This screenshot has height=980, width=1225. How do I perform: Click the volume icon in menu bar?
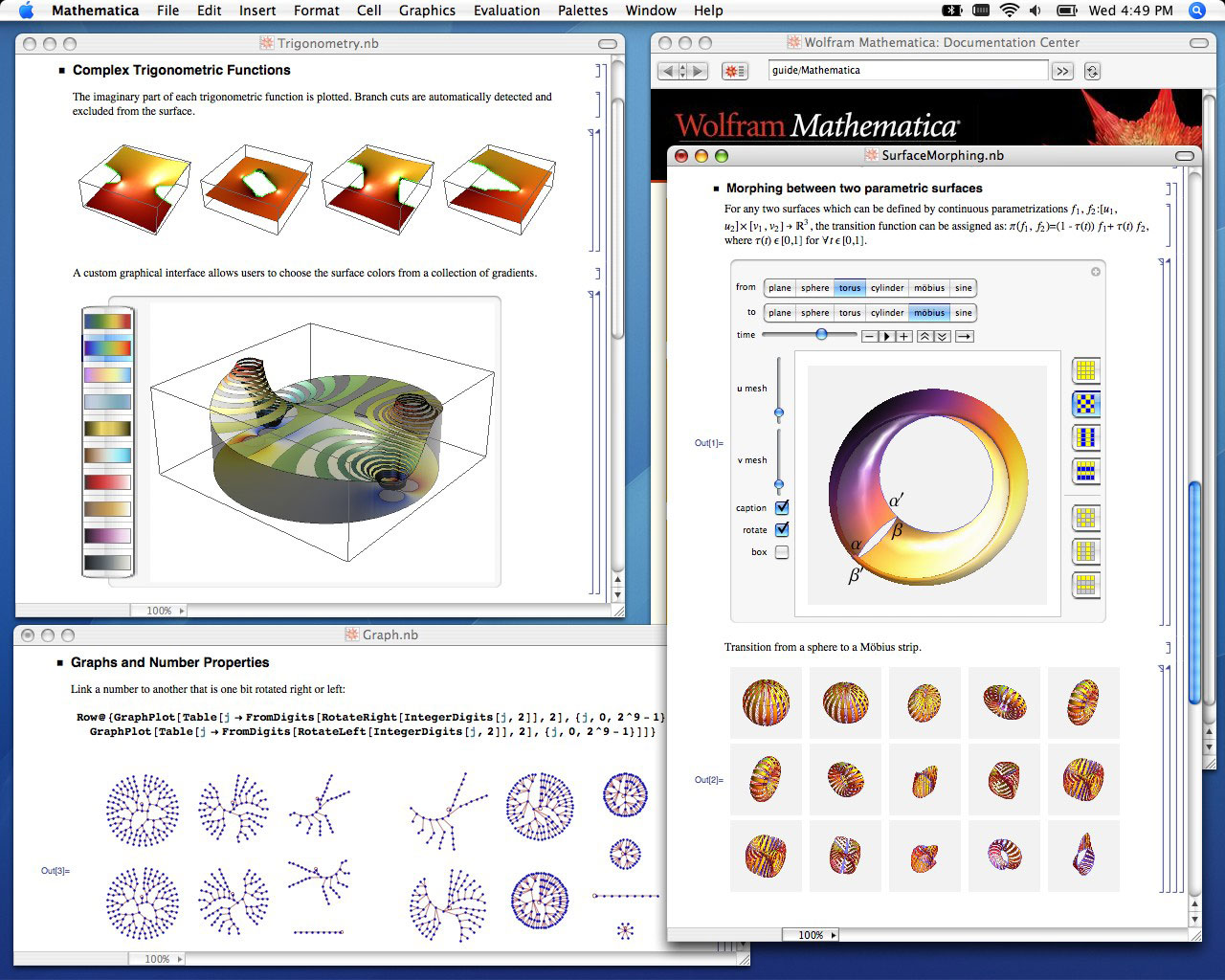(x=1036, y=11)
